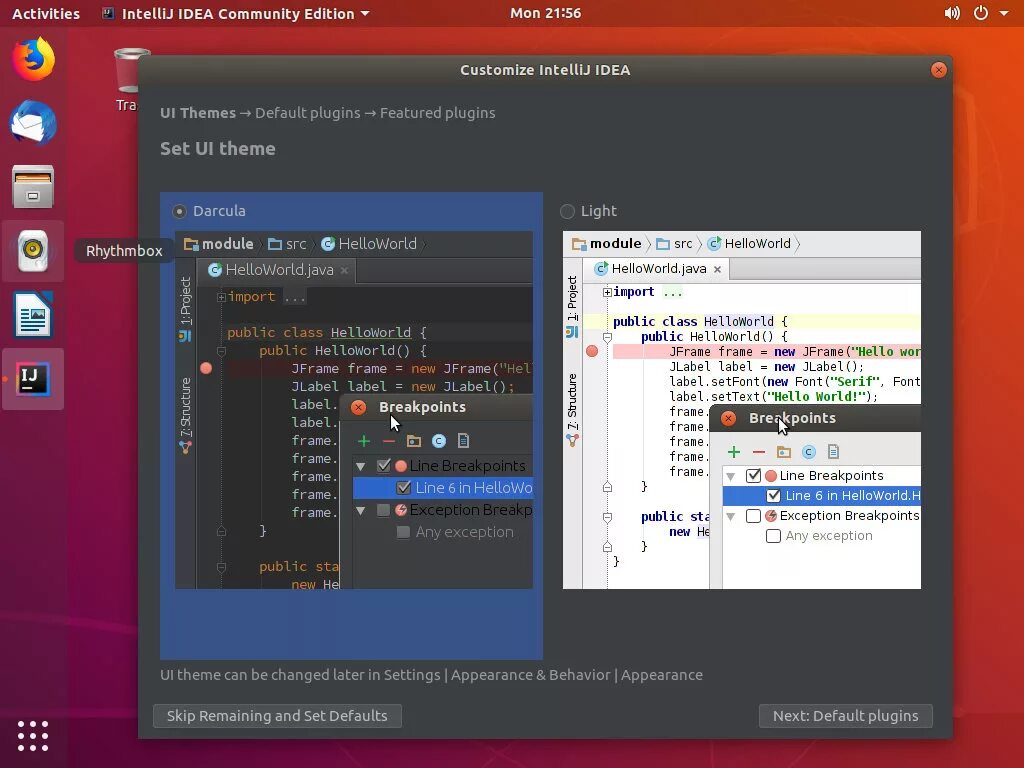Open Firefox from the dock
The image size is (1024, 768).
point(33,59)
